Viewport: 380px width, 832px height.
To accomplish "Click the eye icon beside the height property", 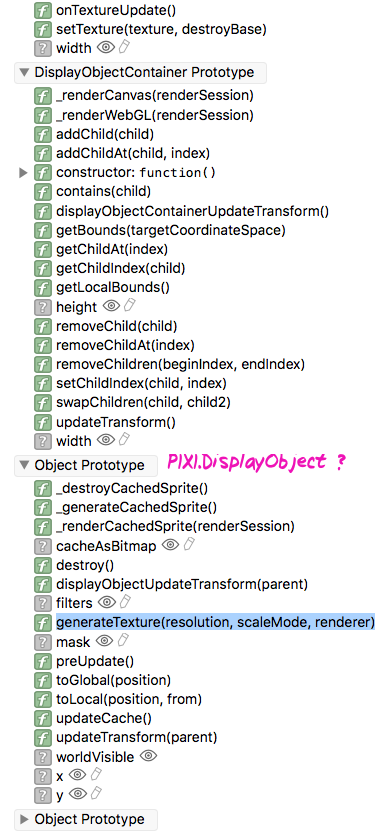I will tap(112, 306).
